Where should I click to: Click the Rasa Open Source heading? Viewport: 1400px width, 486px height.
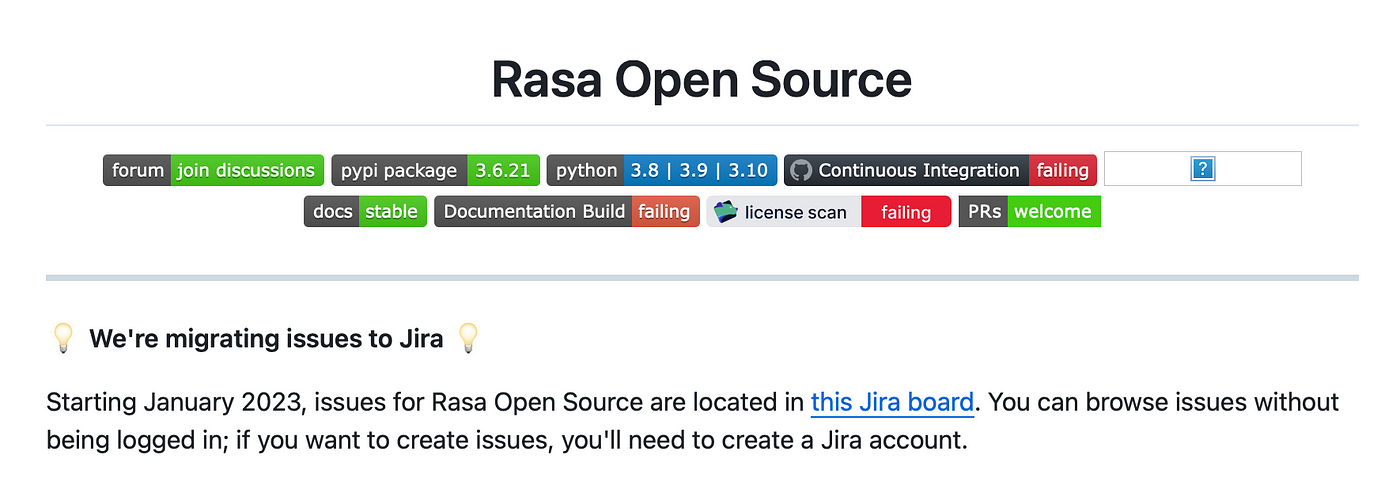click(x=702, y=80)
